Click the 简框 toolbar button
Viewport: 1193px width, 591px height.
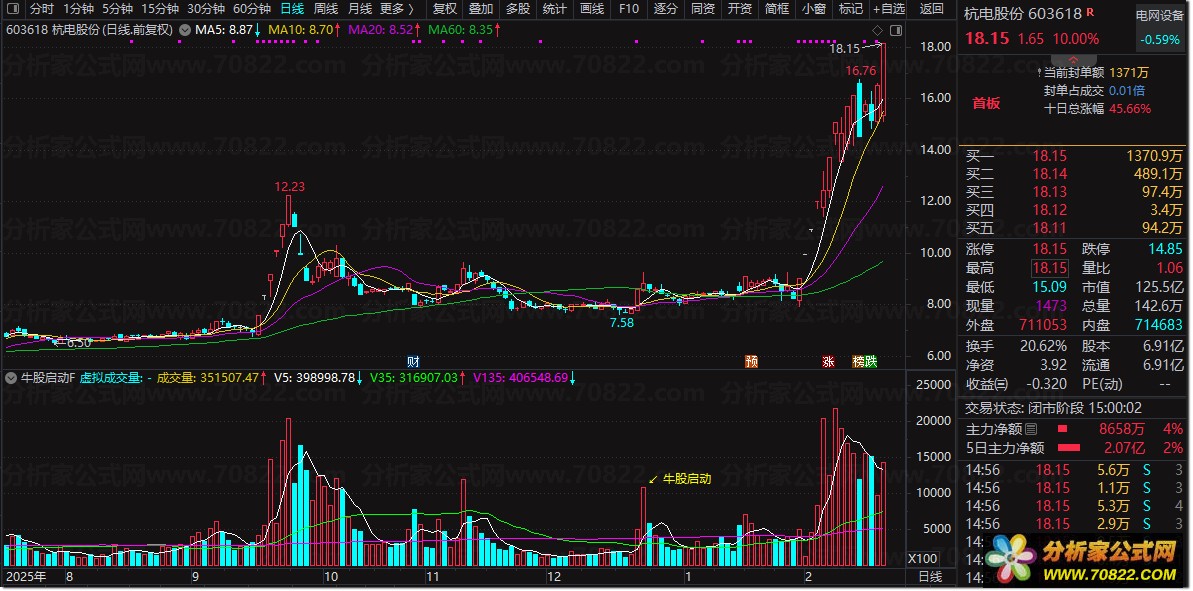[777, 9]
